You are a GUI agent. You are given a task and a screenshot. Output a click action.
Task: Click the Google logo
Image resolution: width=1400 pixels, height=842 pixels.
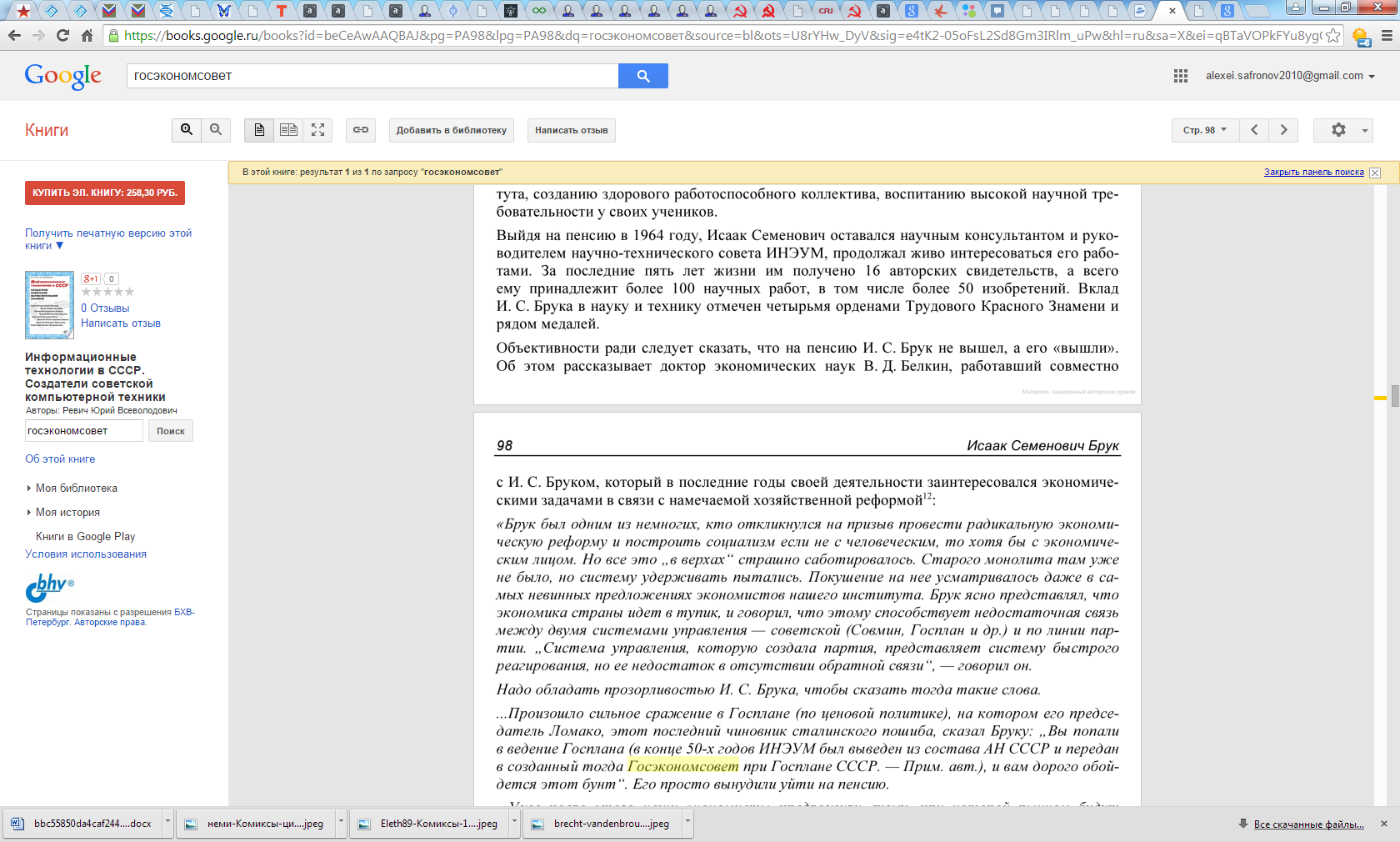click(x=63, y=76)
